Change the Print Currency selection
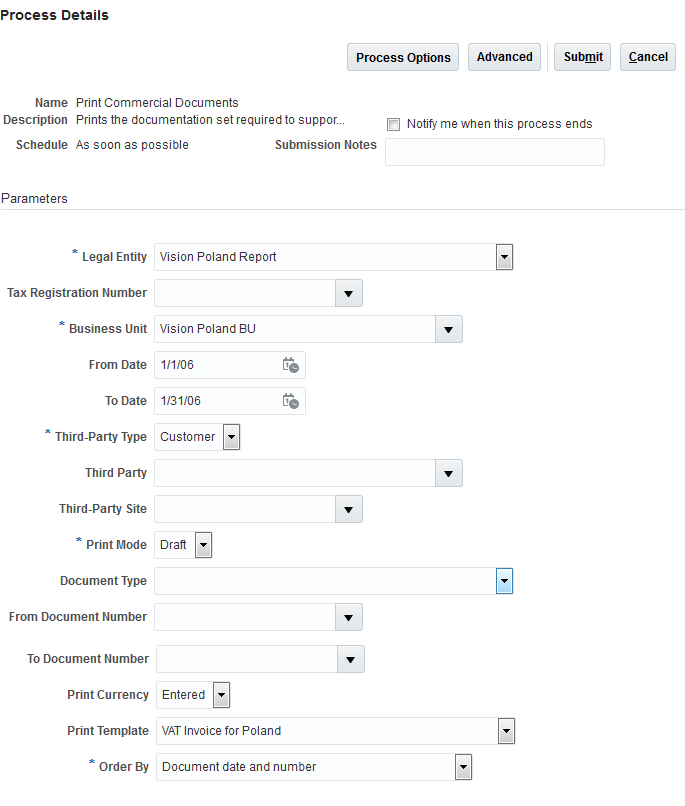This screenshot has width=685, height=806. 221,695
